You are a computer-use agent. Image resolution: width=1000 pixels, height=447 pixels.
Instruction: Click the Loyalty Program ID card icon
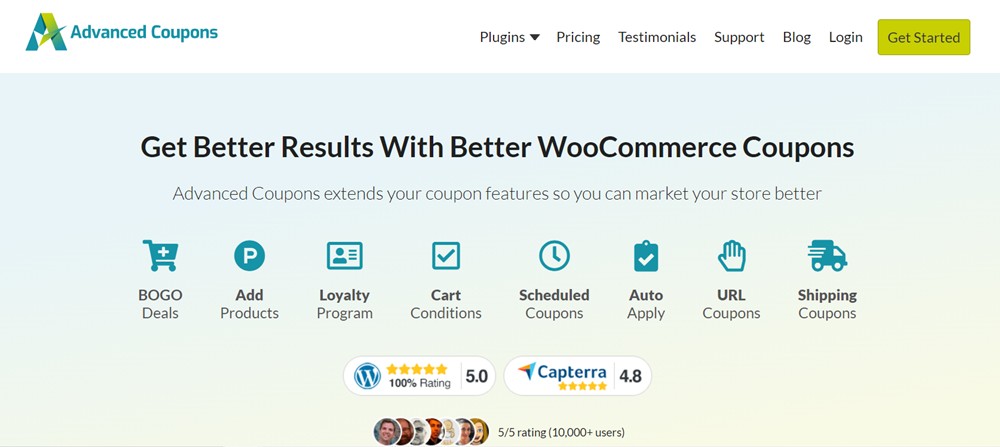click(x=344, y=256)
